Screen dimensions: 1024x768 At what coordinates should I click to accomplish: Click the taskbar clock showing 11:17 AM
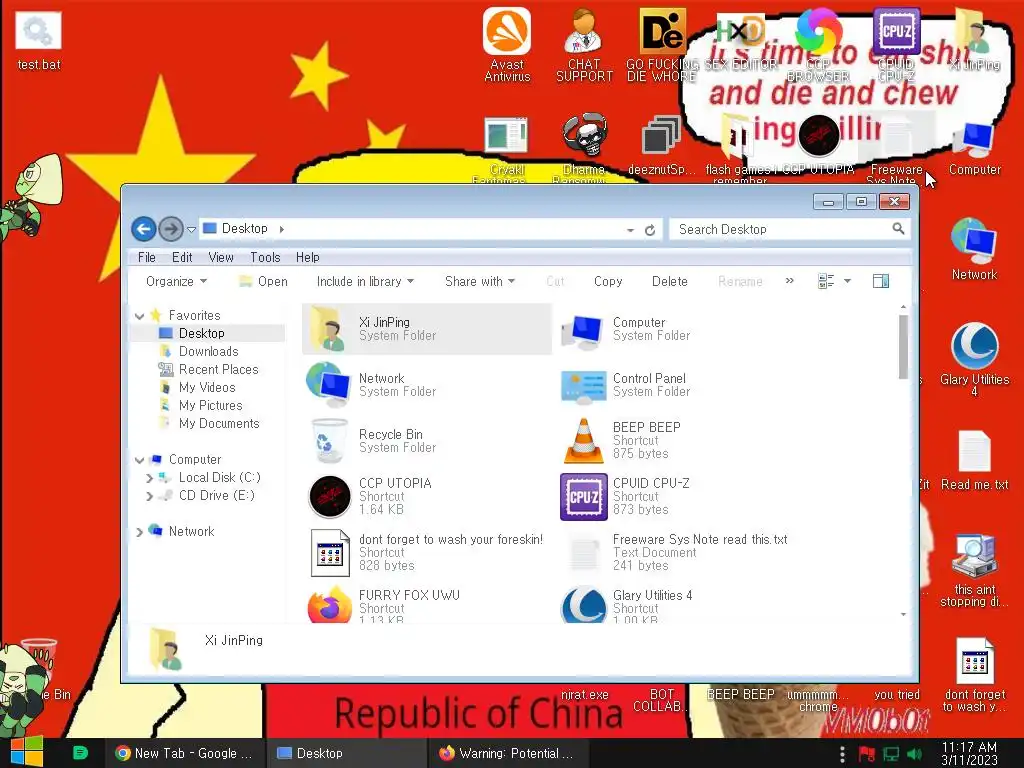969,753
